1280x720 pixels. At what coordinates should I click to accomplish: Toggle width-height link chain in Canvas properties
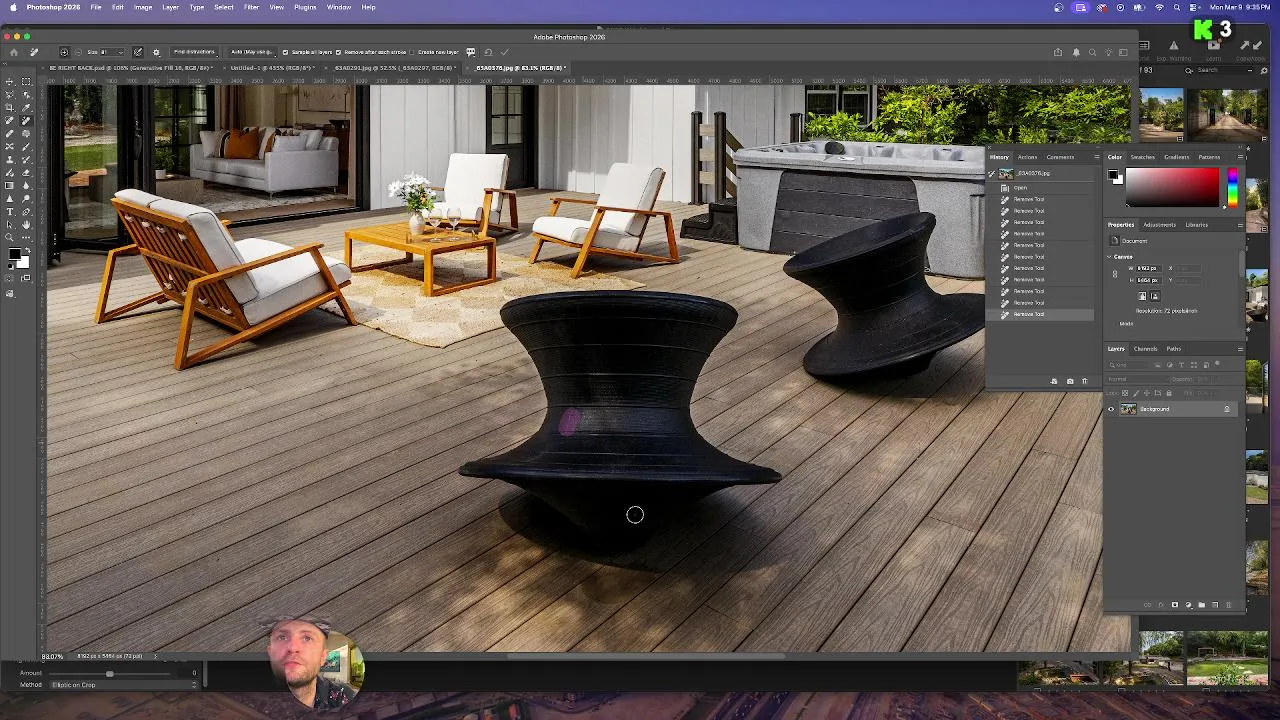pyautogui.click(x=1115, y=274)
